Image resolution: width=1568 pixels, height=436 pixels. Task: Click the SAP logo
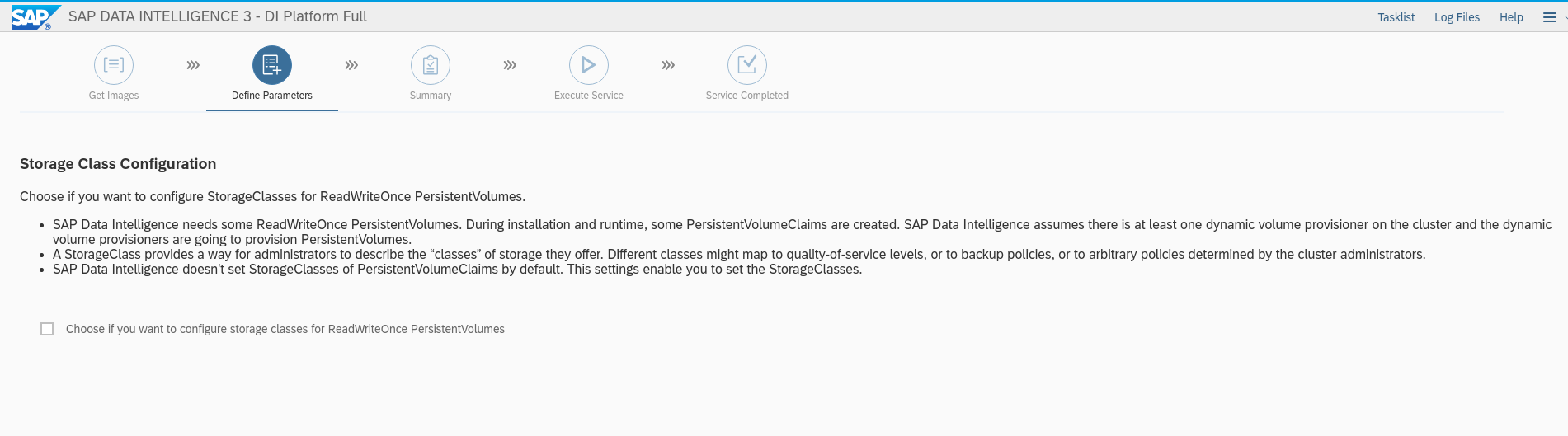click(35, 17)
